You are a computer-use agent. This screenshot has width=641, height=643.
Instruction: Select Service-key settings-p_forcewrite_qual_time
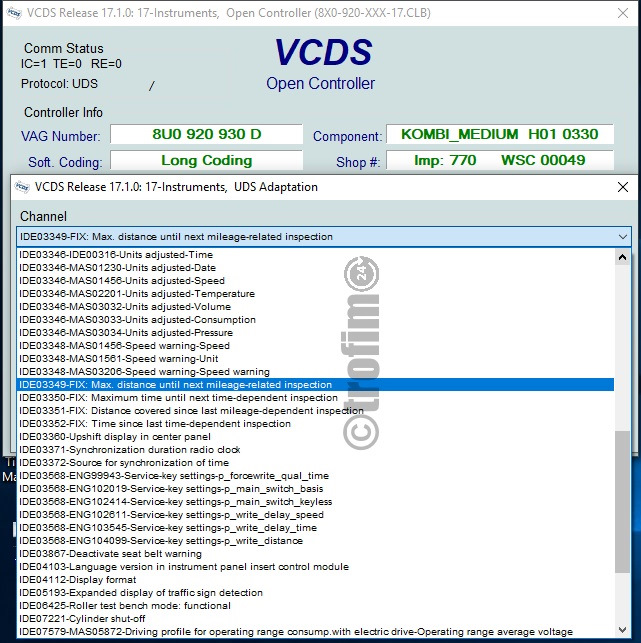pyautogui.click(x=315, y=476)
